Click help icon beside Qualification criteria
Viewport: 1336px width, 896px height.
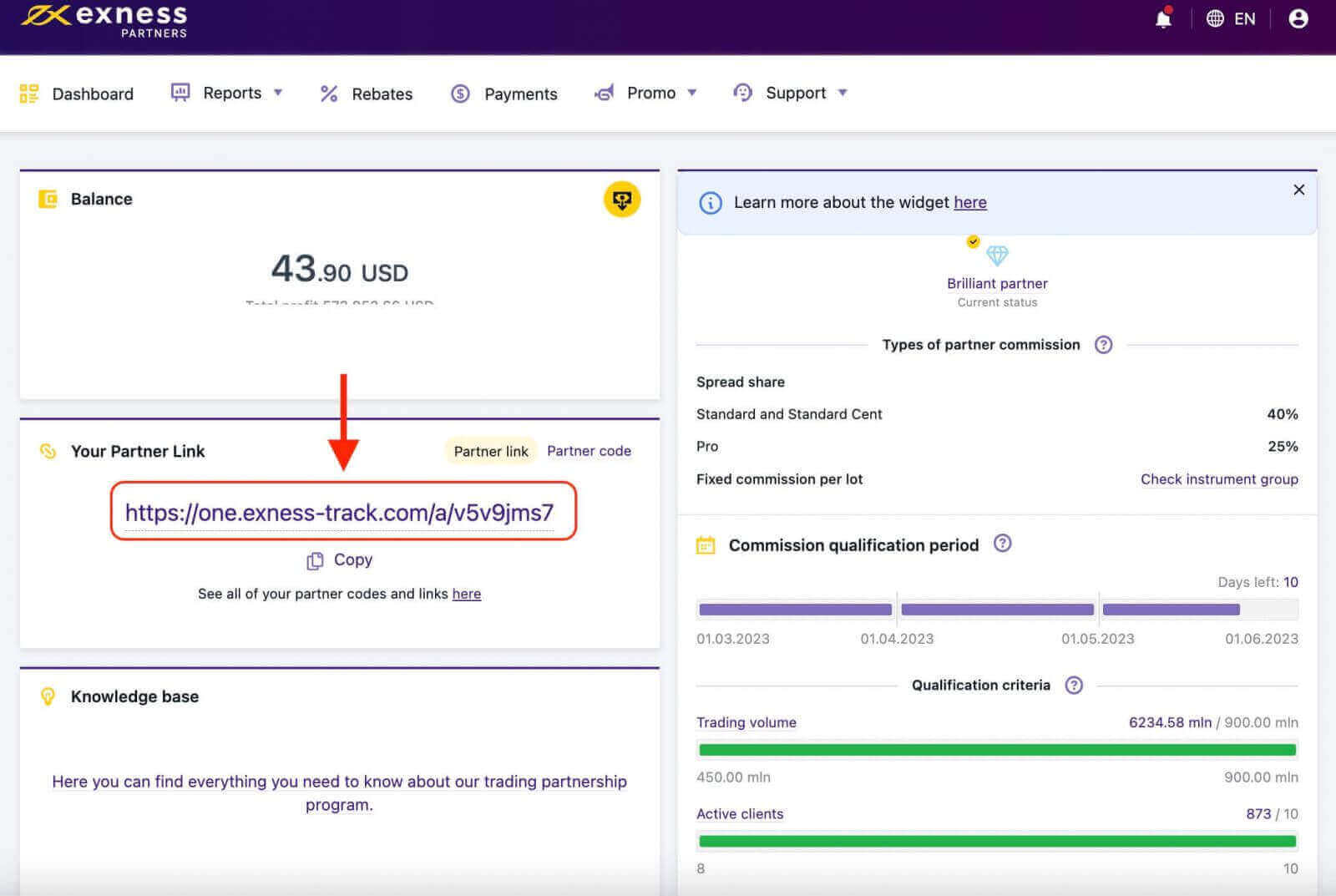pyautogui.click(x=1074, y=686)
